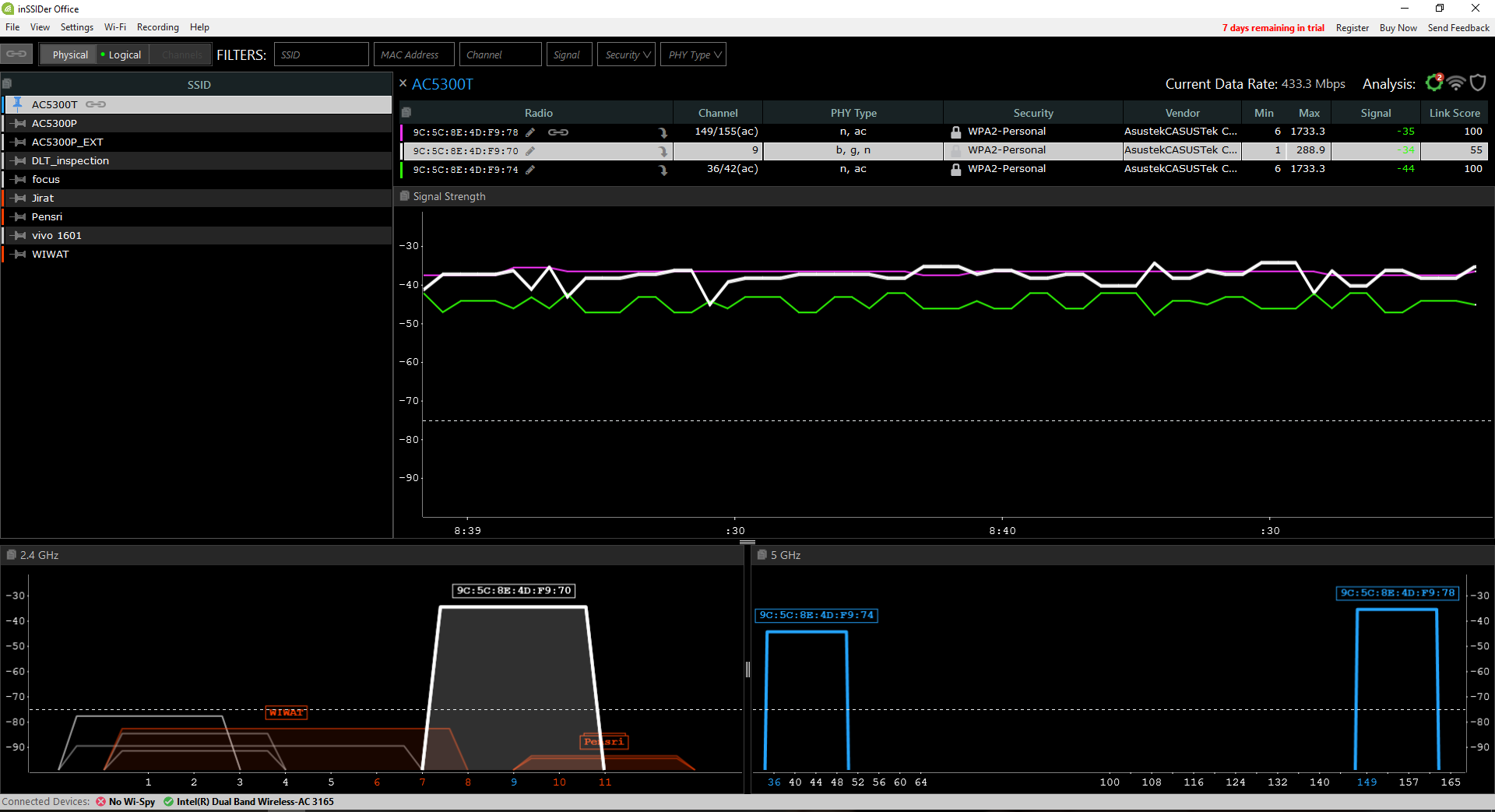Click the connected-link icon beside AC5300T
The width and height of the screenshot is (1495, 812).
[x=96, y=104]
